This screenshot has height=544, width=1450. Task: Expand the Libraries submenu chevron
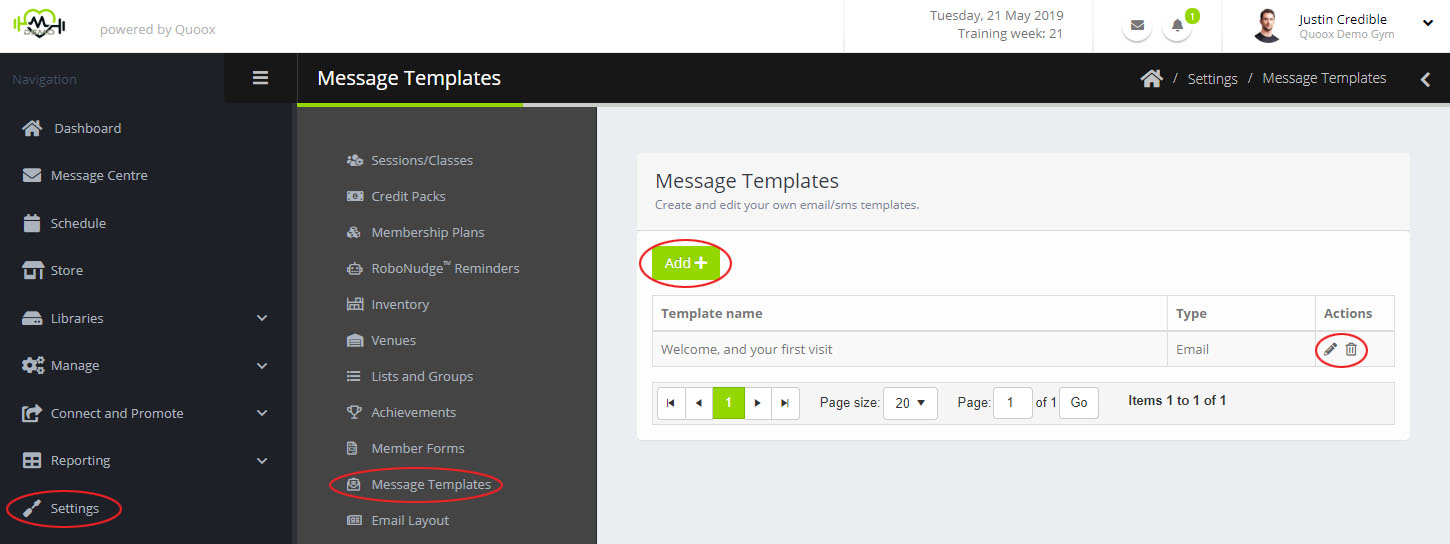(x=262, y=318)
